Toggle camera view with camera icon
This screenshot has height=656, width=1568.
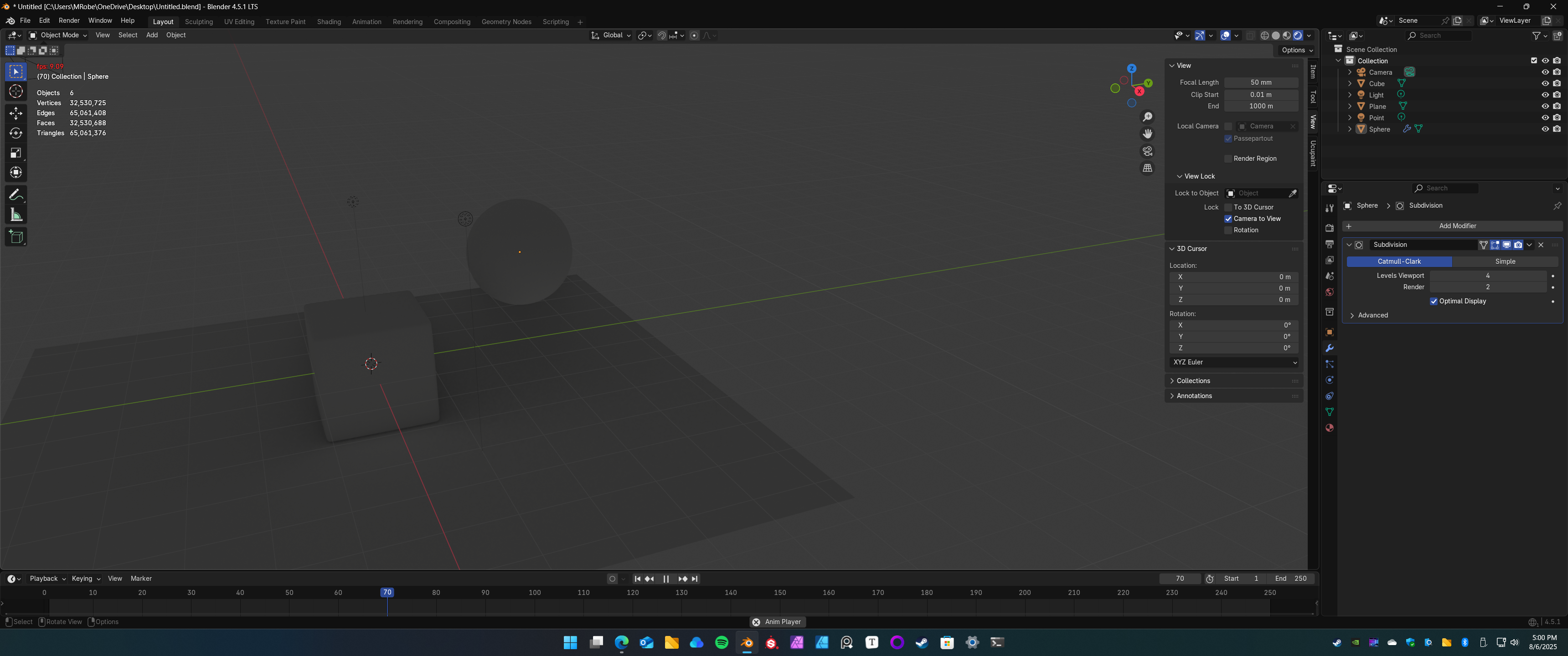(1147, 151)
